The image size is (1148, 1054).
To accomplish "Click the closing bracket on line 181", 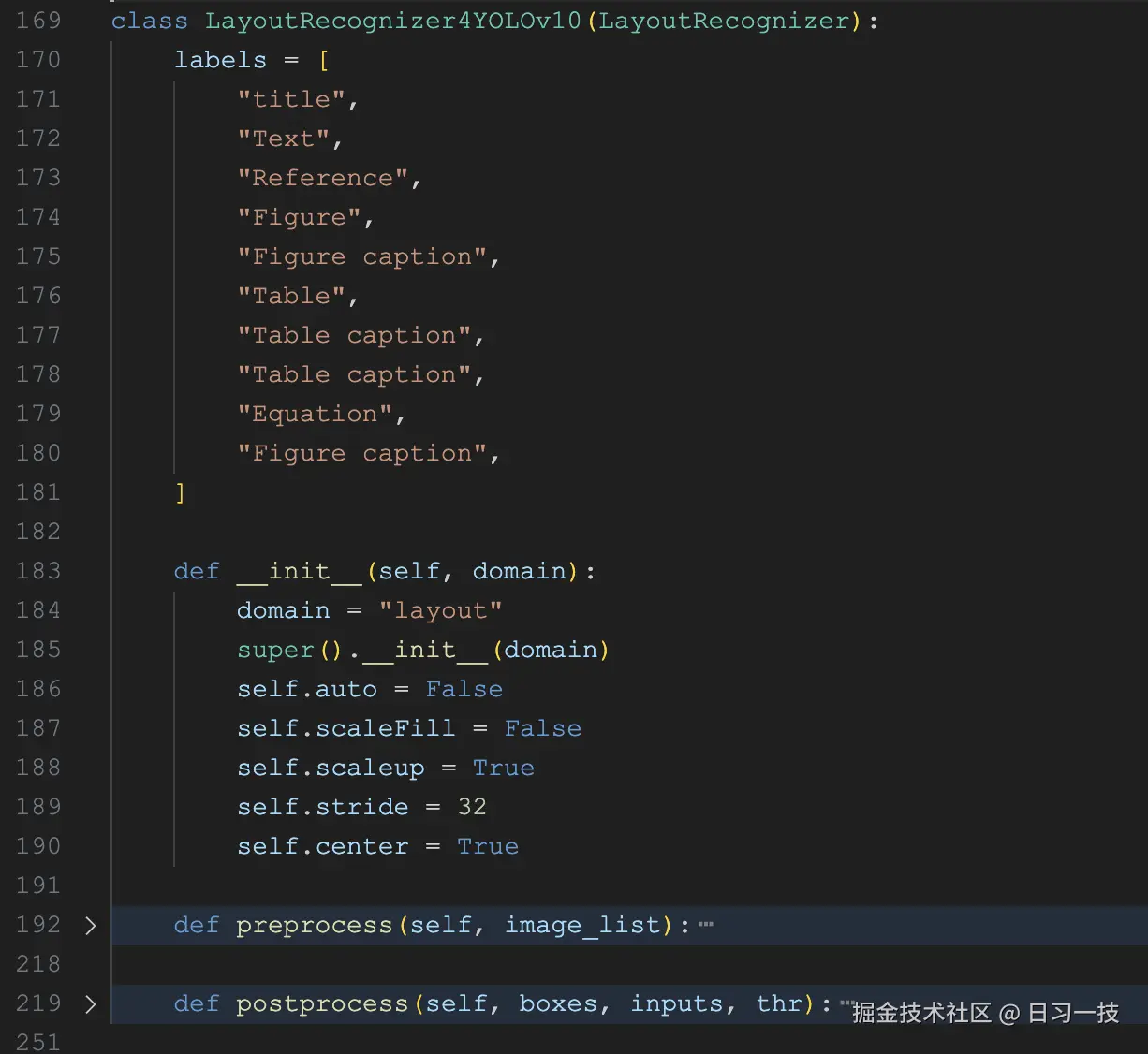I will pyautogui.click(x=180, y=491).
